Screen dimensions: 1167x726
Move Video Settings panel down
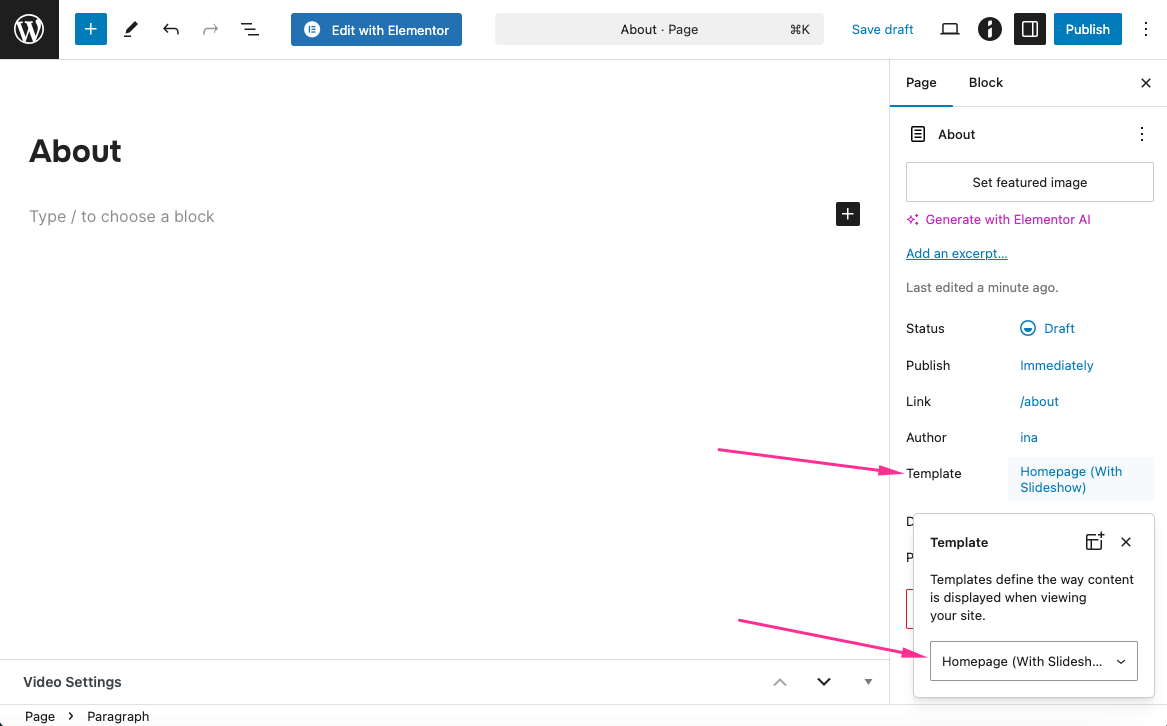pos(824,682)
